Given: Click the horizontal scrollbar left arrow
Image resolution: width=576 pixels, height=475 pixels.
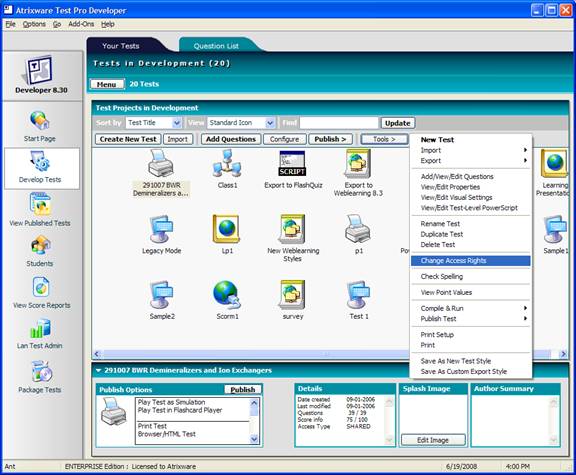Looking at the screenshot, I should (x=97, y=354).
